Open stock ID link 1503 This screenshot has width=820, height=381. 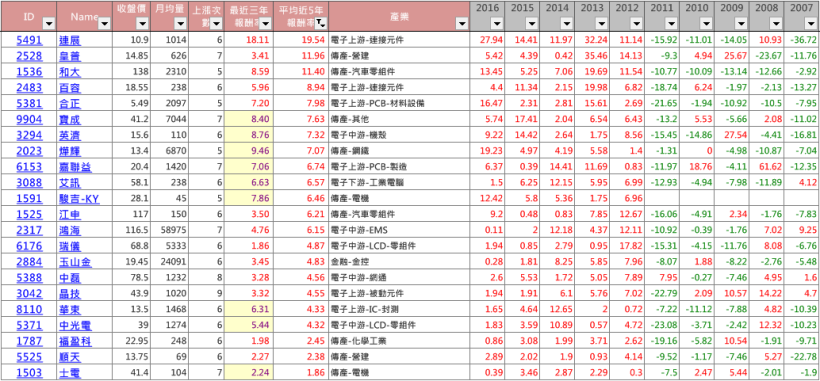click(29, 373)
